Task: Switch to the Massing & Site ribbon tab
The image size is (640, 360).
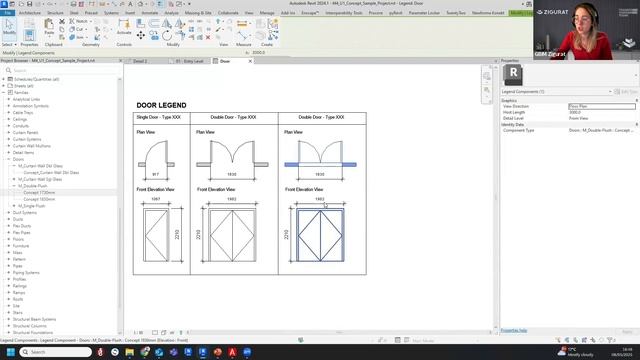Action: click(198, 13)
